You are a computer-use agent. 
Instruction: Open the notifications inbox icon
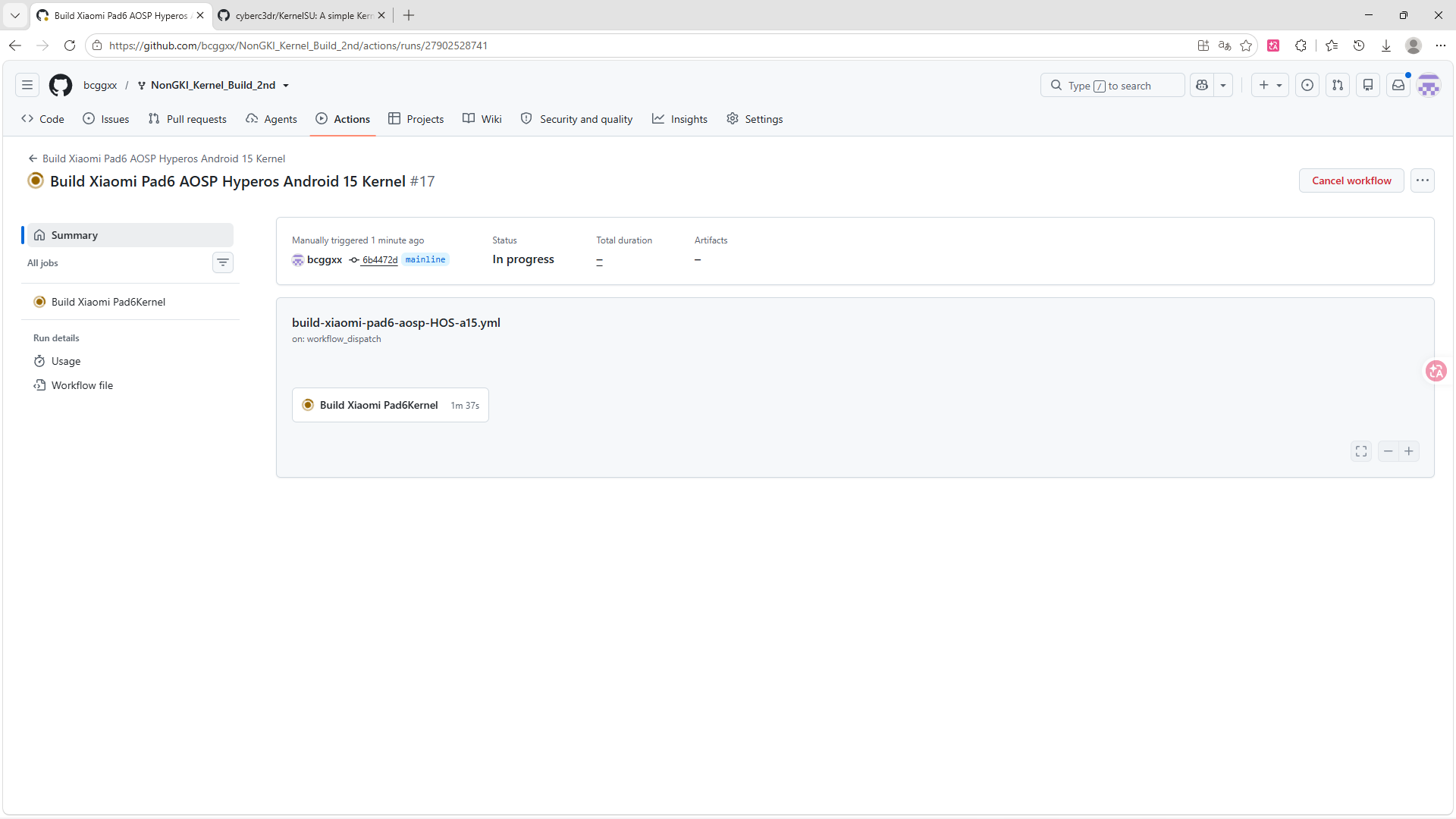click(x=1398, y=86)
